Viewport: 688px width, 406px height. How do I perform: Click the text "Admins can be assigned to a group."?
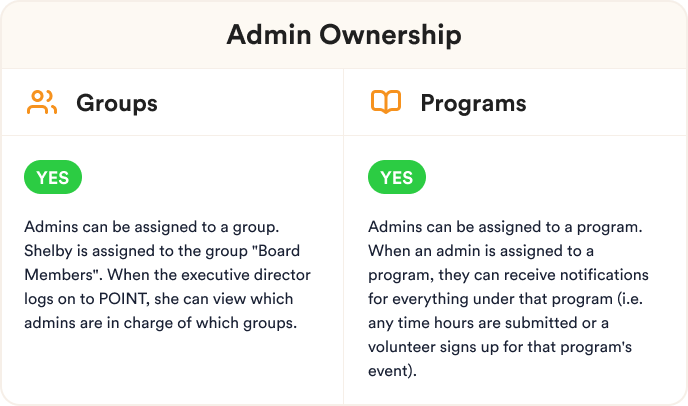pos(152,227)
